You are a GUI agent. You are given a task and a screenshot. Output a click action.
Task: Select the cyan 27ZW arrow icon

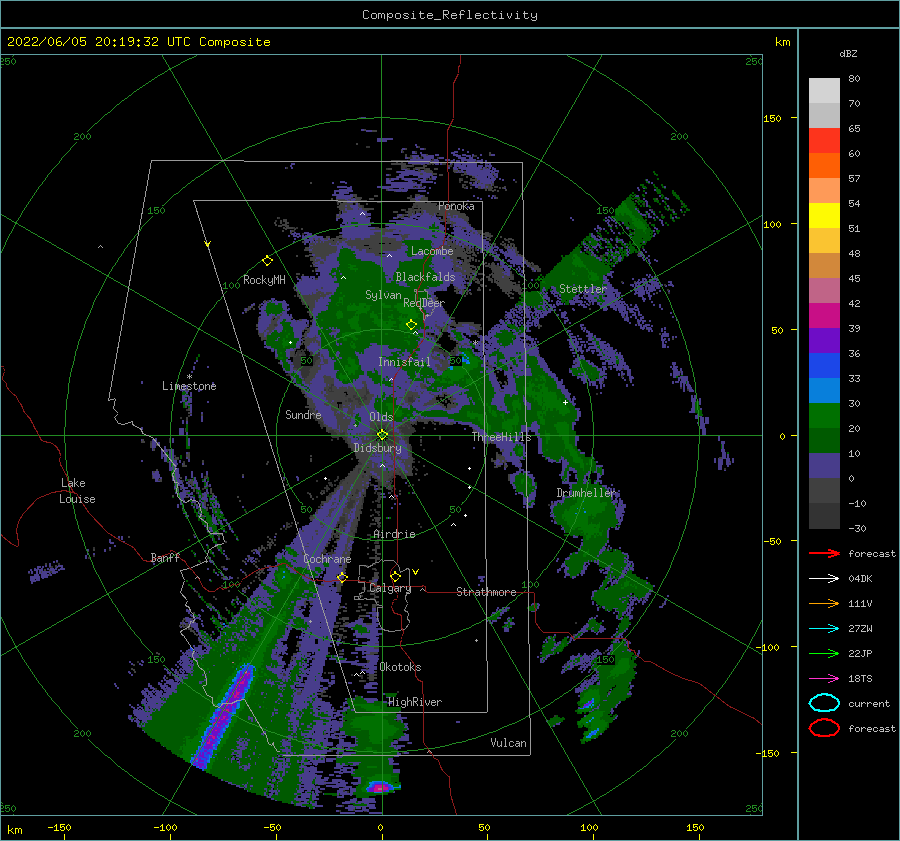point(824,629)
